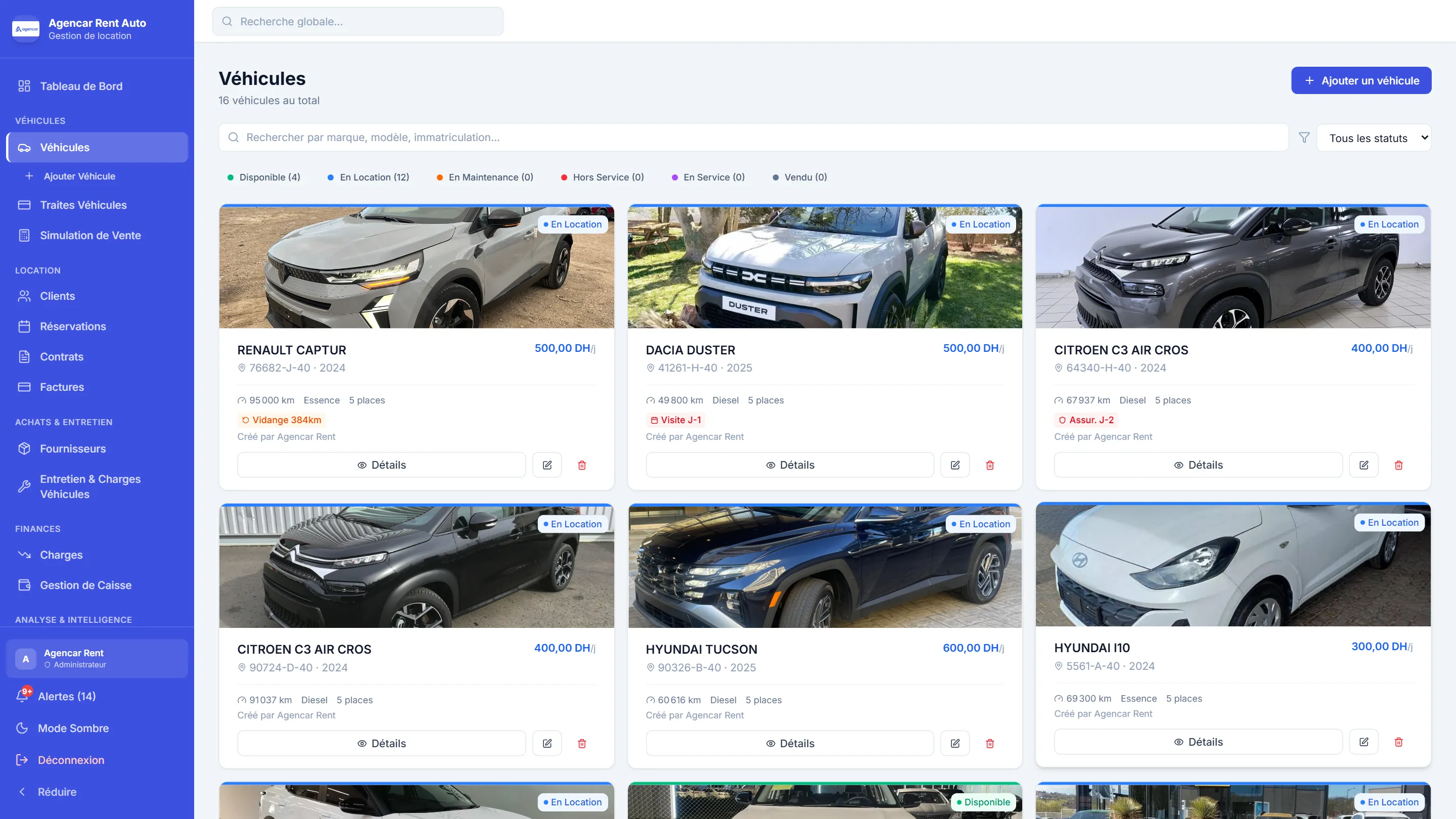This screenshot has height=819, width=1456.
Task: Click the Entretien wrench icon
Action: [x=24, y=486]
